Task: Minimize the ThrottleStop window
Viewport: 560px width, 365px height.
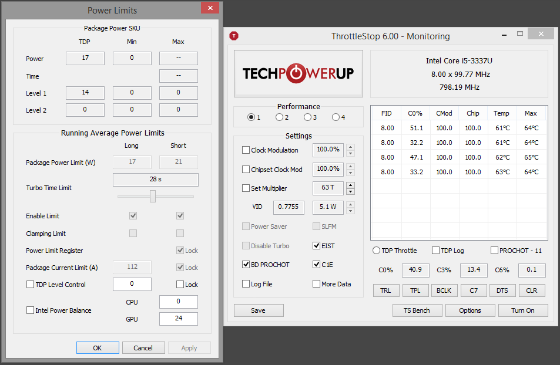Action: click(x=504, y=35)
